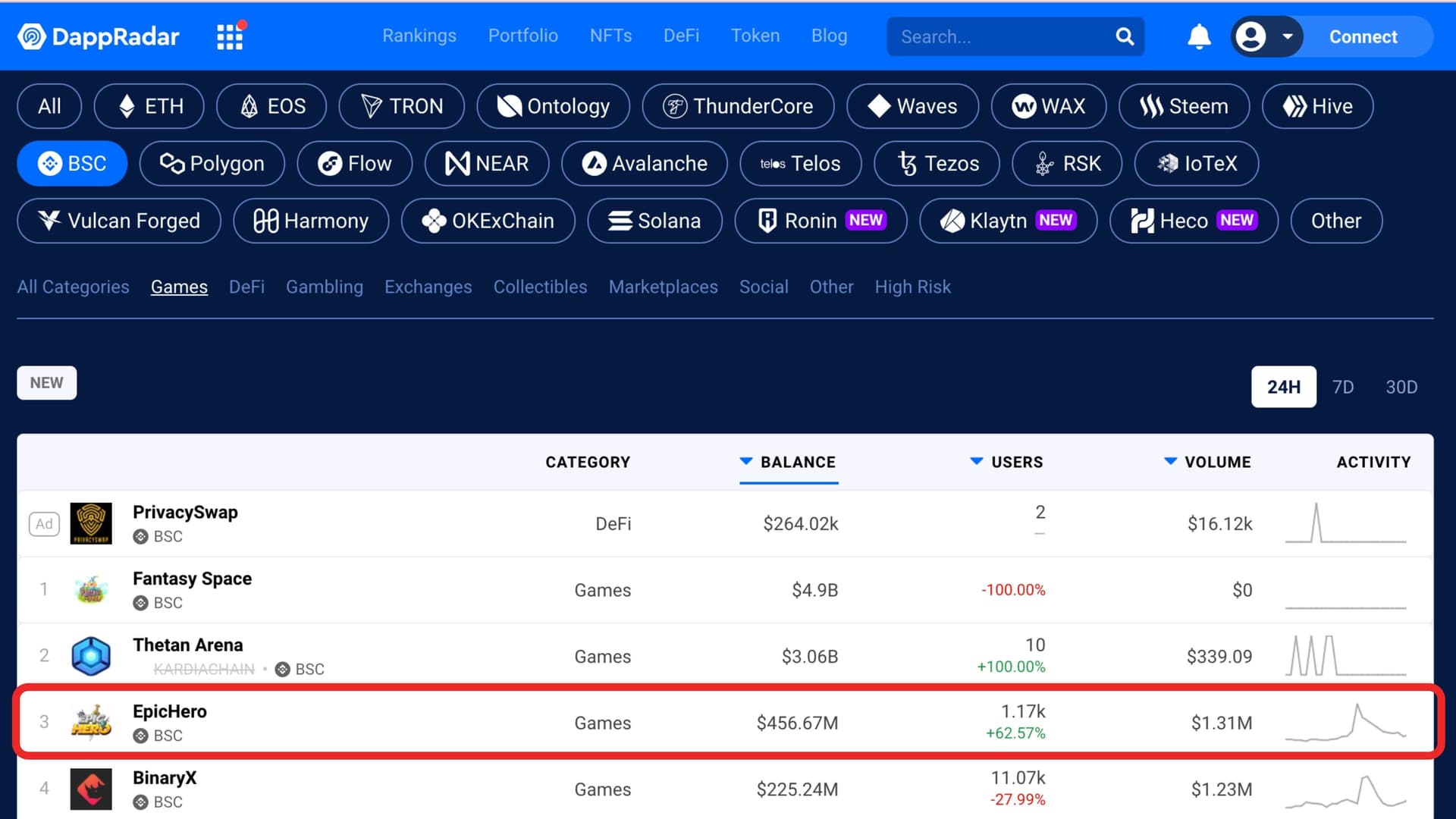
Task: Select 30D time range
Action: 1401,387
